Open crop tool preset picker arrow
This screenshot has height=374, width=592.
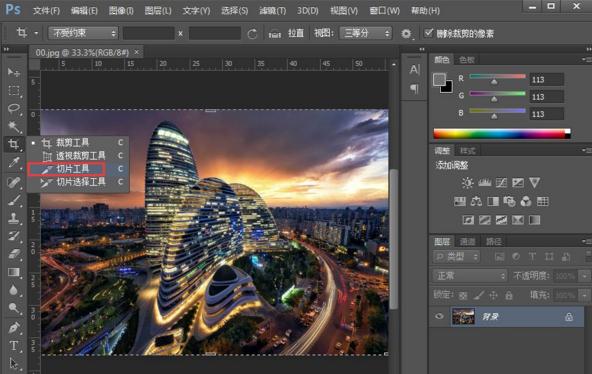coord(36,33)
